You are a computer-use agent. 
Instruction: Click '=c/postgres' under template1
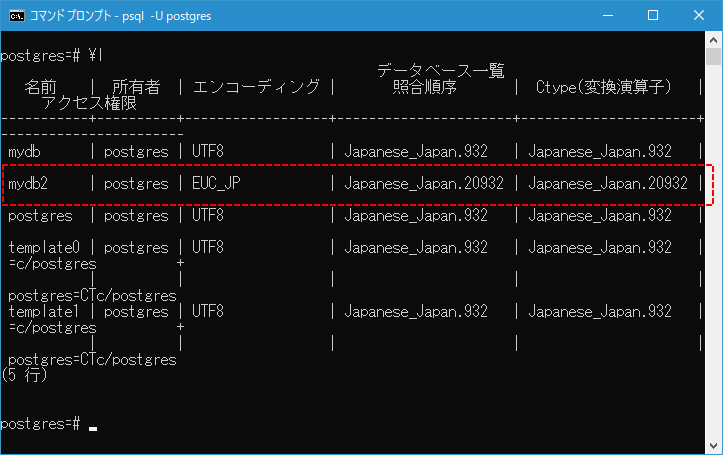pos(52,328)
